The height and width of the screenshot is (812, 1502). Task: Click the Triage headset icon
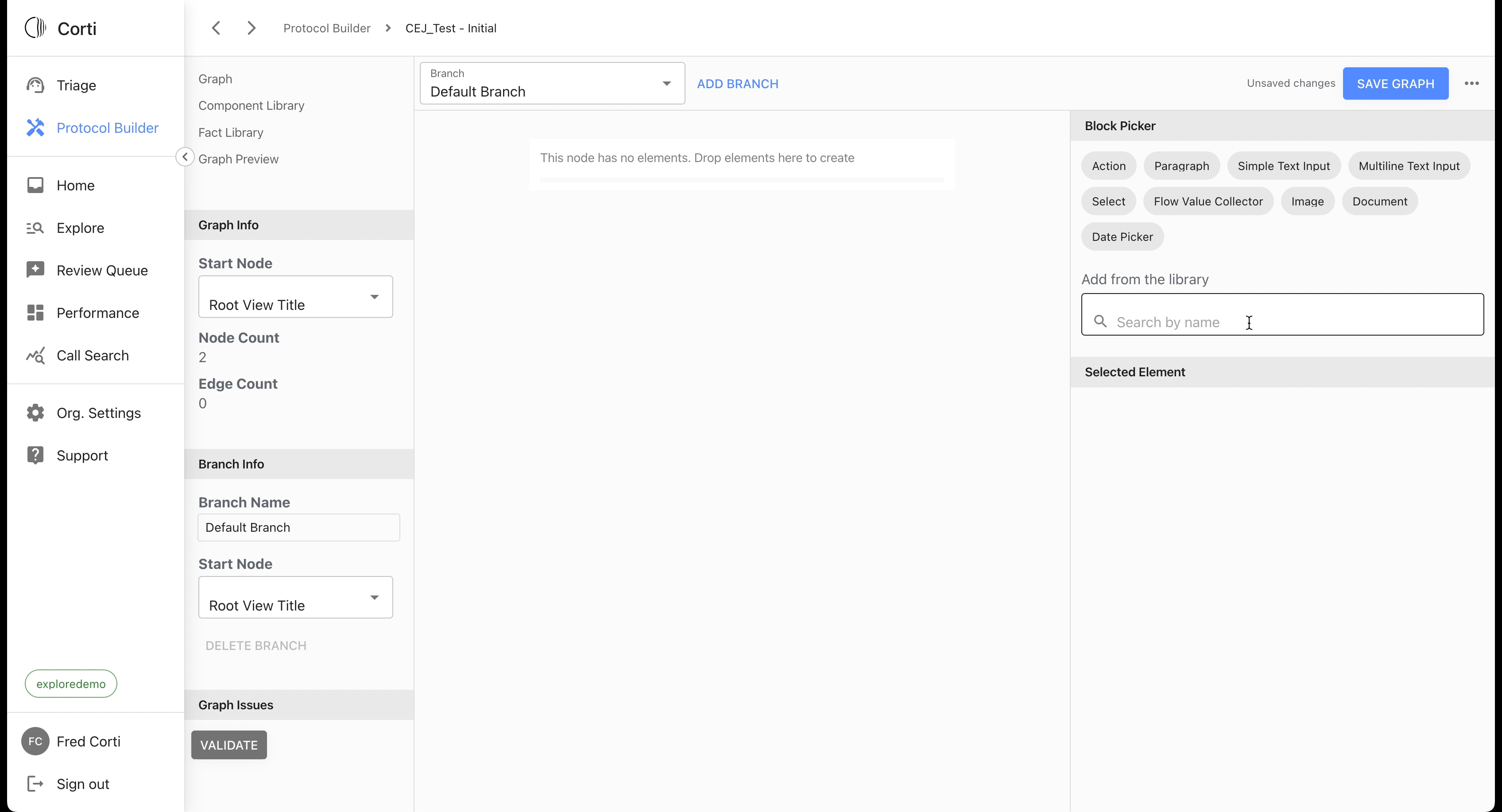[x=35, y=85]
